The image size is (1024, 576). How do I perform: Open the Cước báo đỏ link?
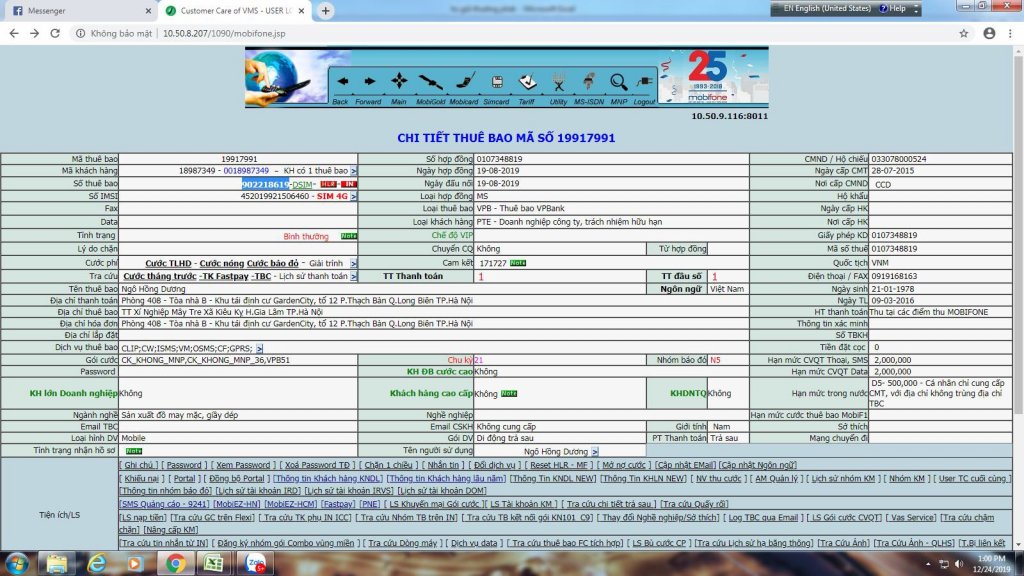[x=272, y=264]
